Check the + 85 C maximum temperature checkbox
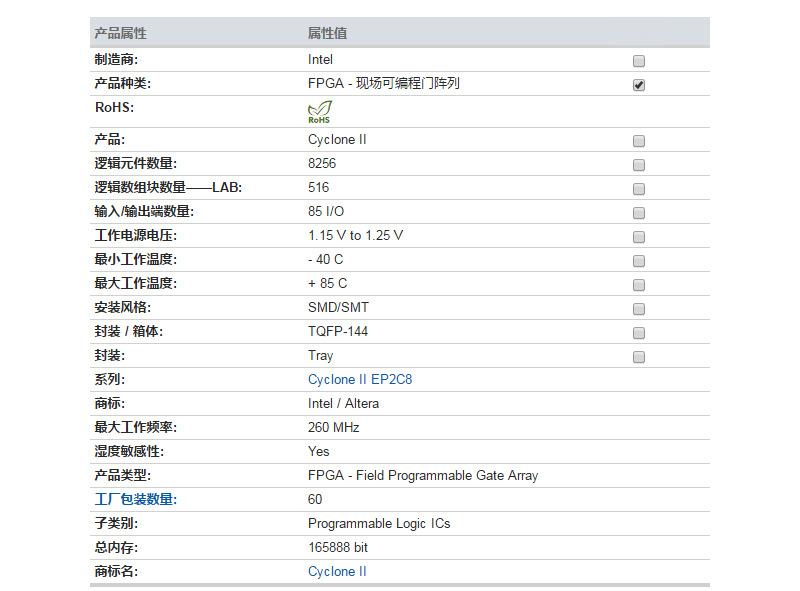Screen dimensions: 800x591 click(639, 285)
